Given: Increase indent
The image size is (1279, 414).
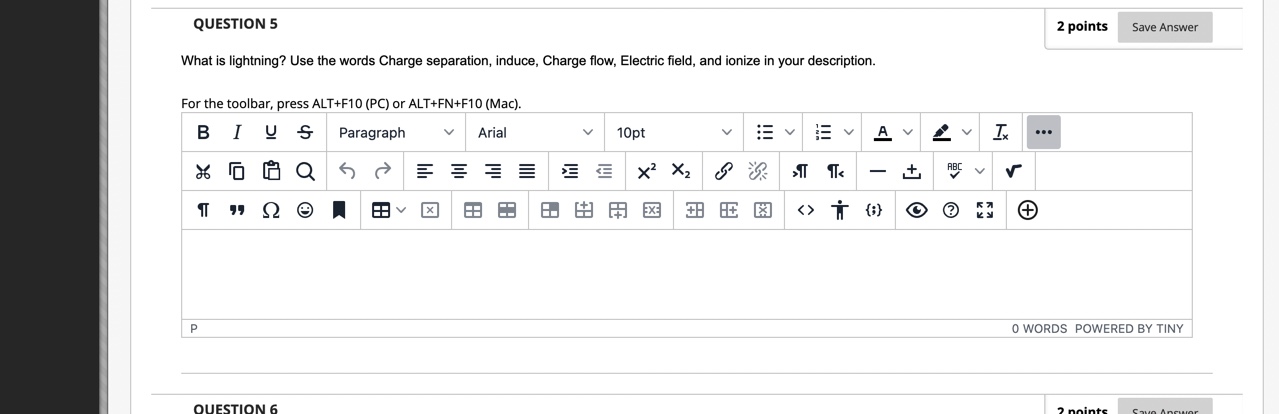Looking at the screenshot, I should pyautogui.click(x=570, y=172).
